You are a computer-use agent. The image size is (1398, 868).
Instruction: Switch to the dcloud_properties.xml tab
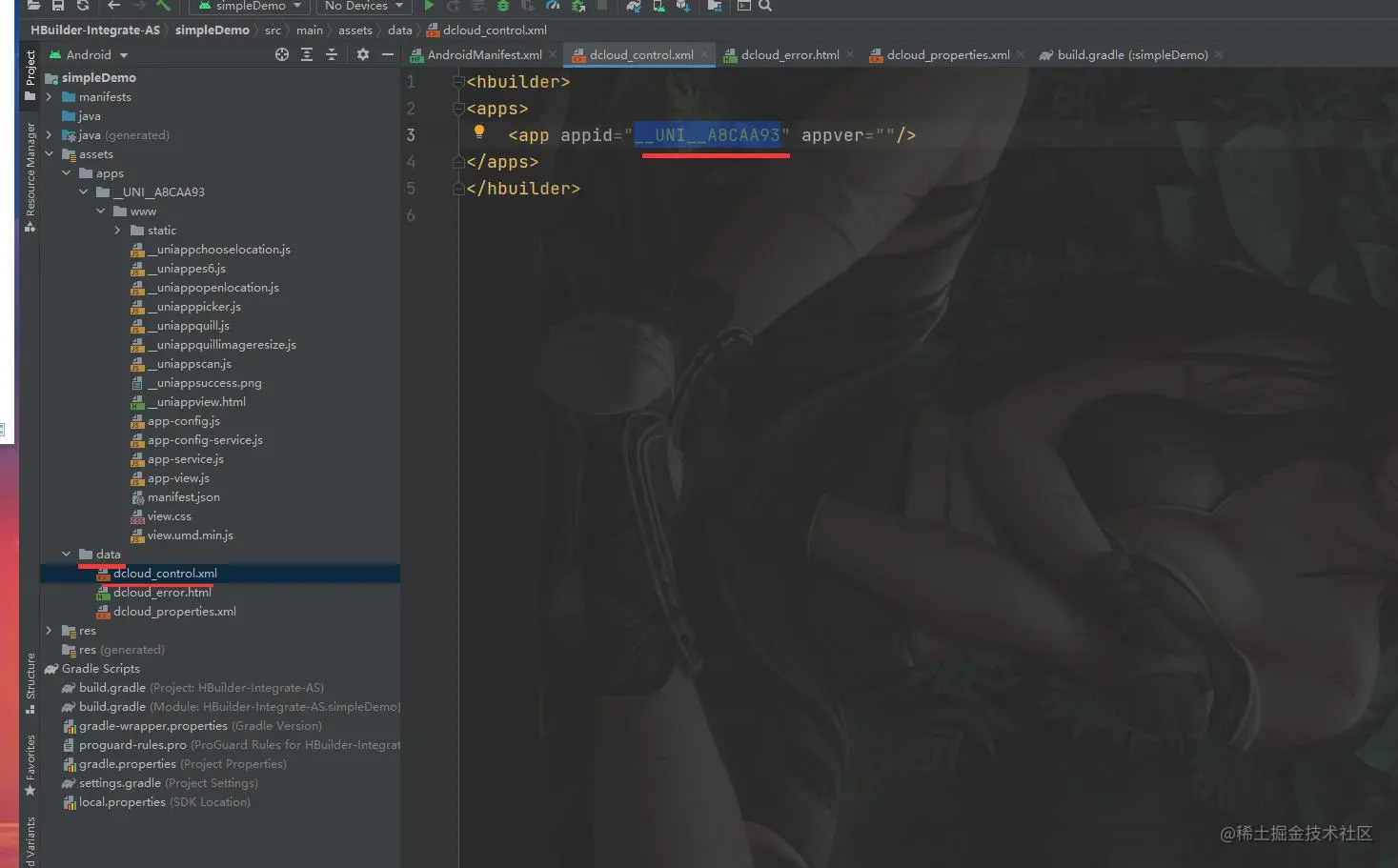(x=947, y=55)
